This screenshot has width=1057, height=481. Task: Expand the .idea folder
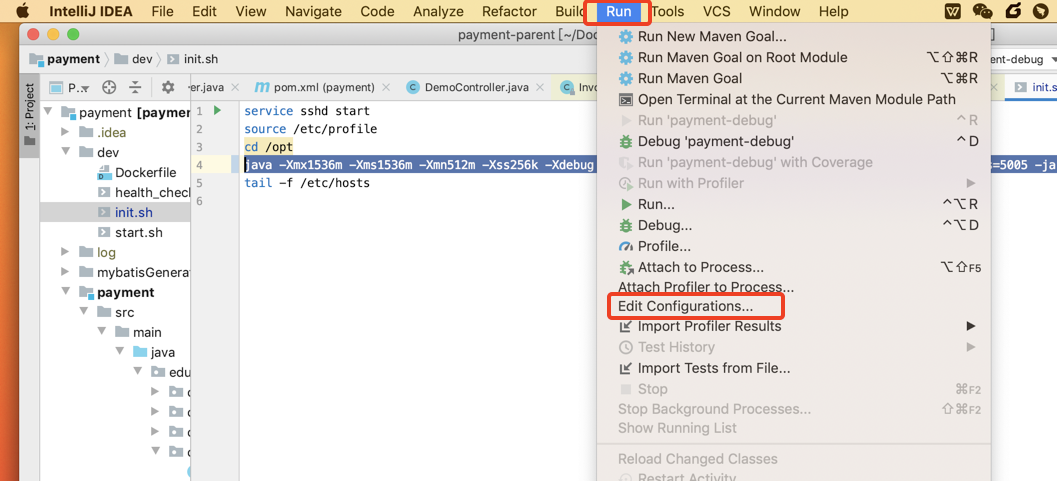click(x=65, y=132)
